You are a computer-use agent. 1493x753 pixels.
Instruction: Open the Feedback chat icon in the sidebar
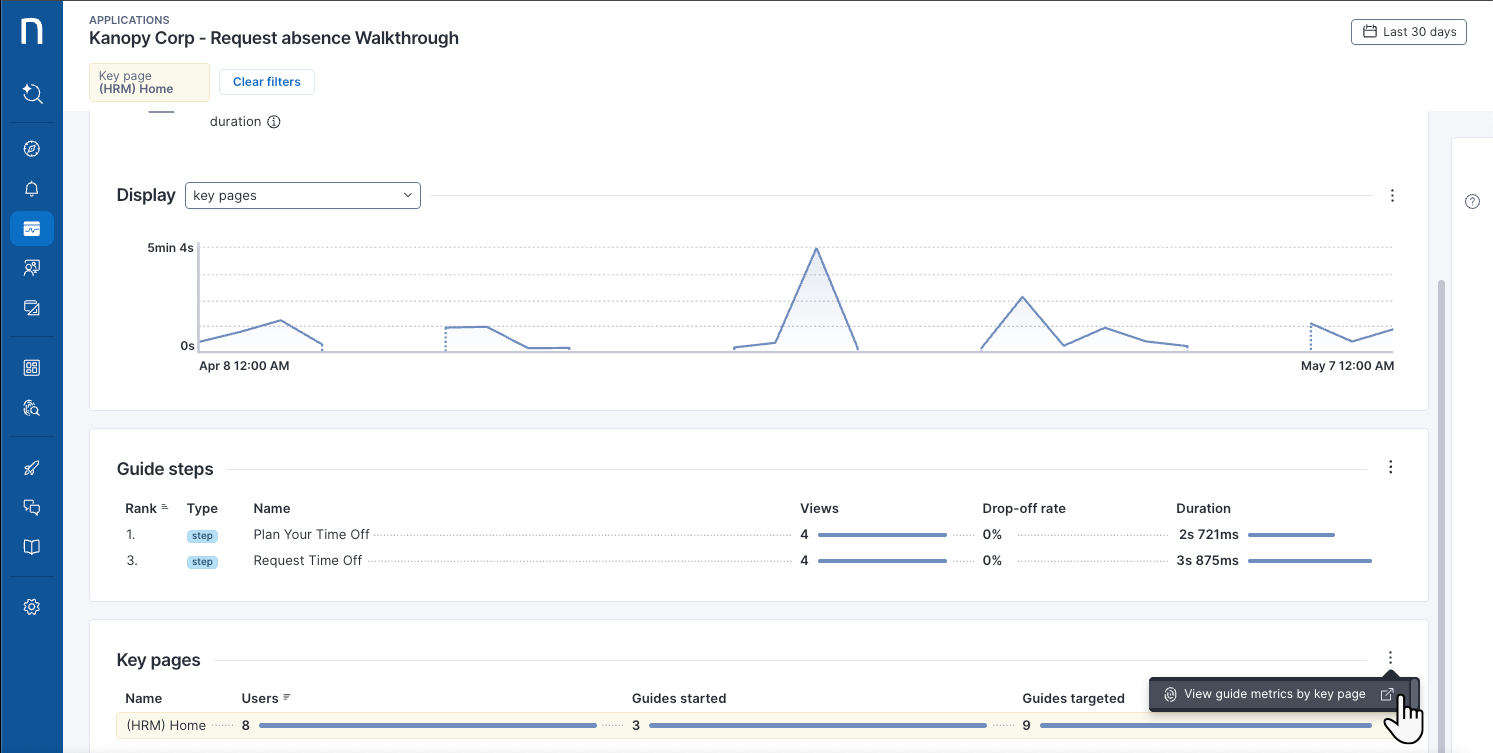pos(32,507)
